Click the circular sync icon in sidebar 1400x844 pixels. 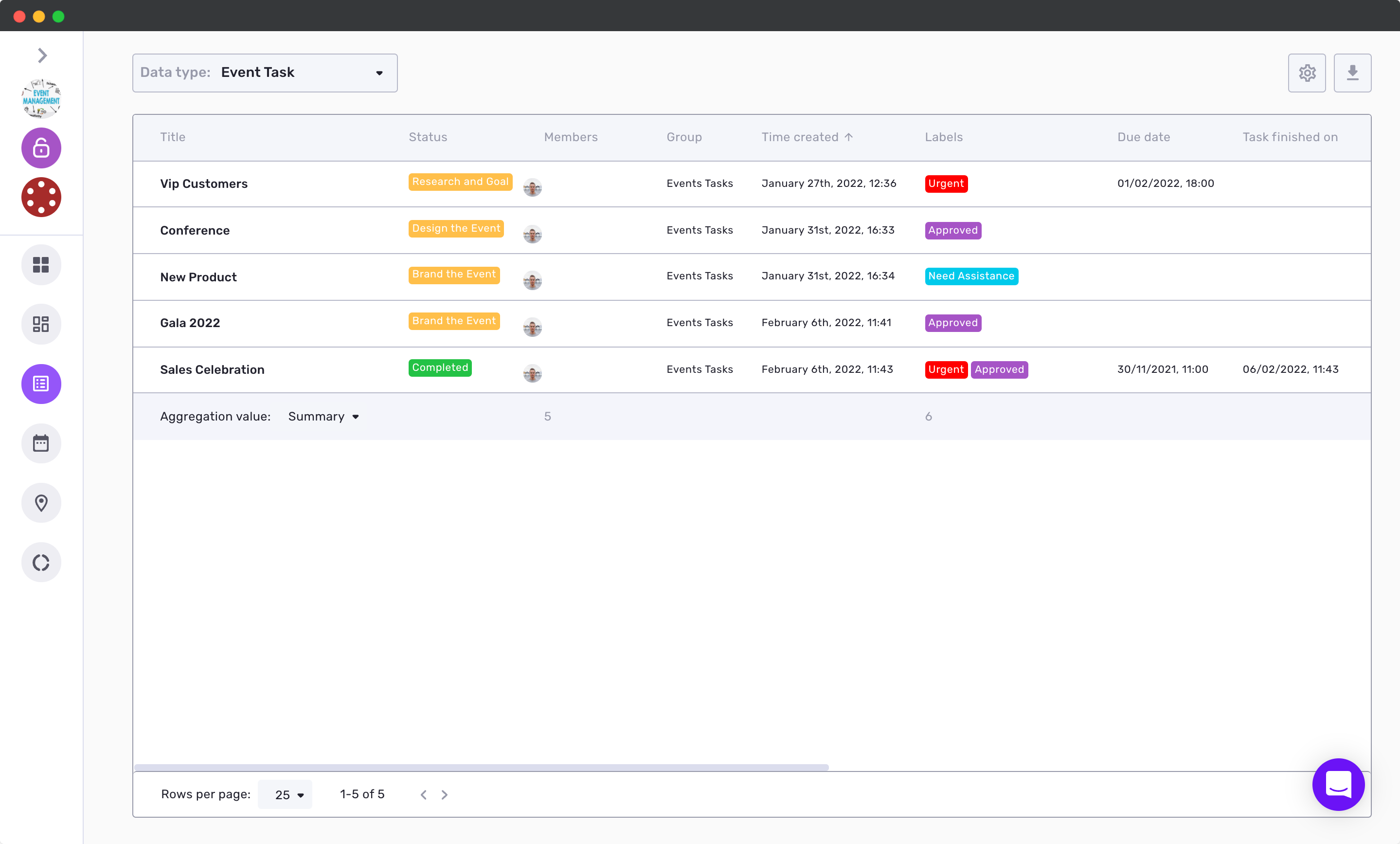pos(41,562)
